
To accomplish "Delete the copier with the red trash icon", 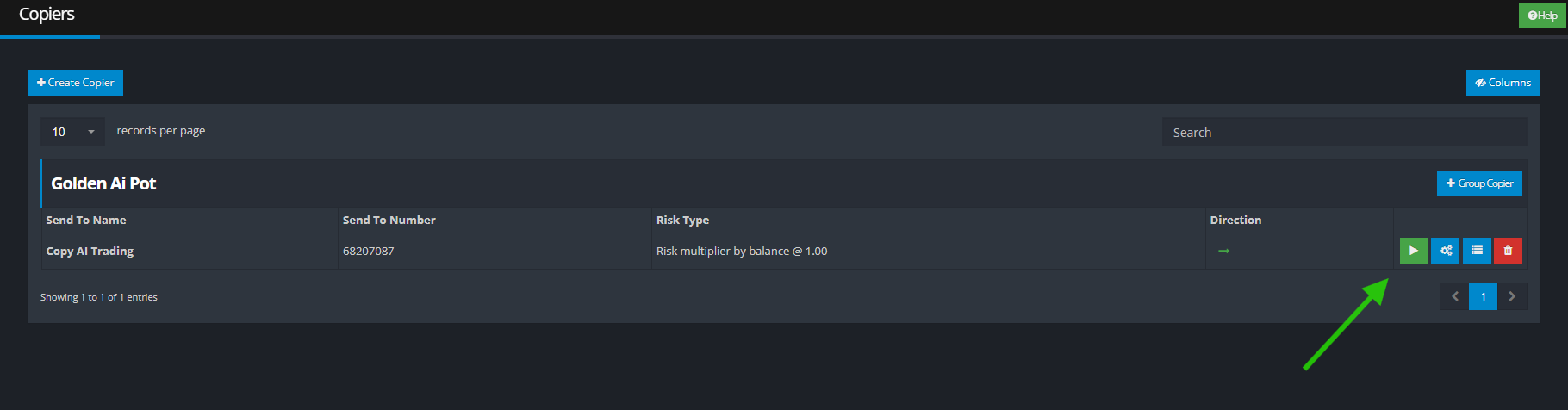I will [x=1508, y=251].
